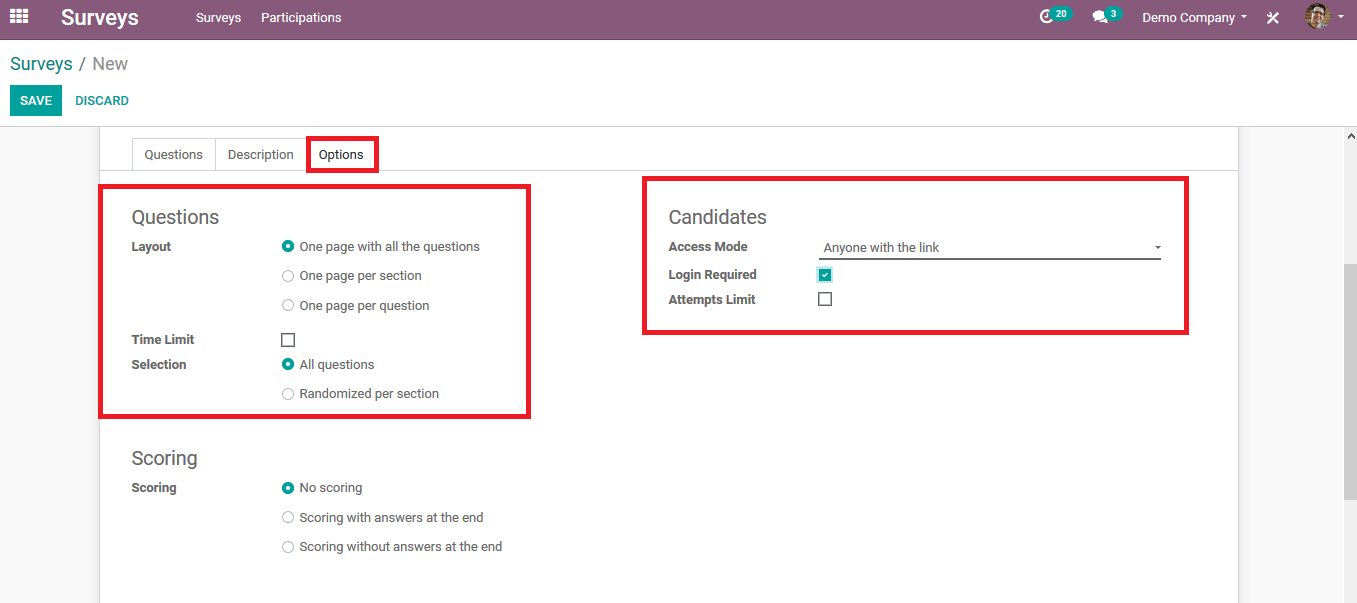Enable the Attempts Limit checkbox
Image resolution: width=1357 pixels, height=603 pixels.
(825, 299)
